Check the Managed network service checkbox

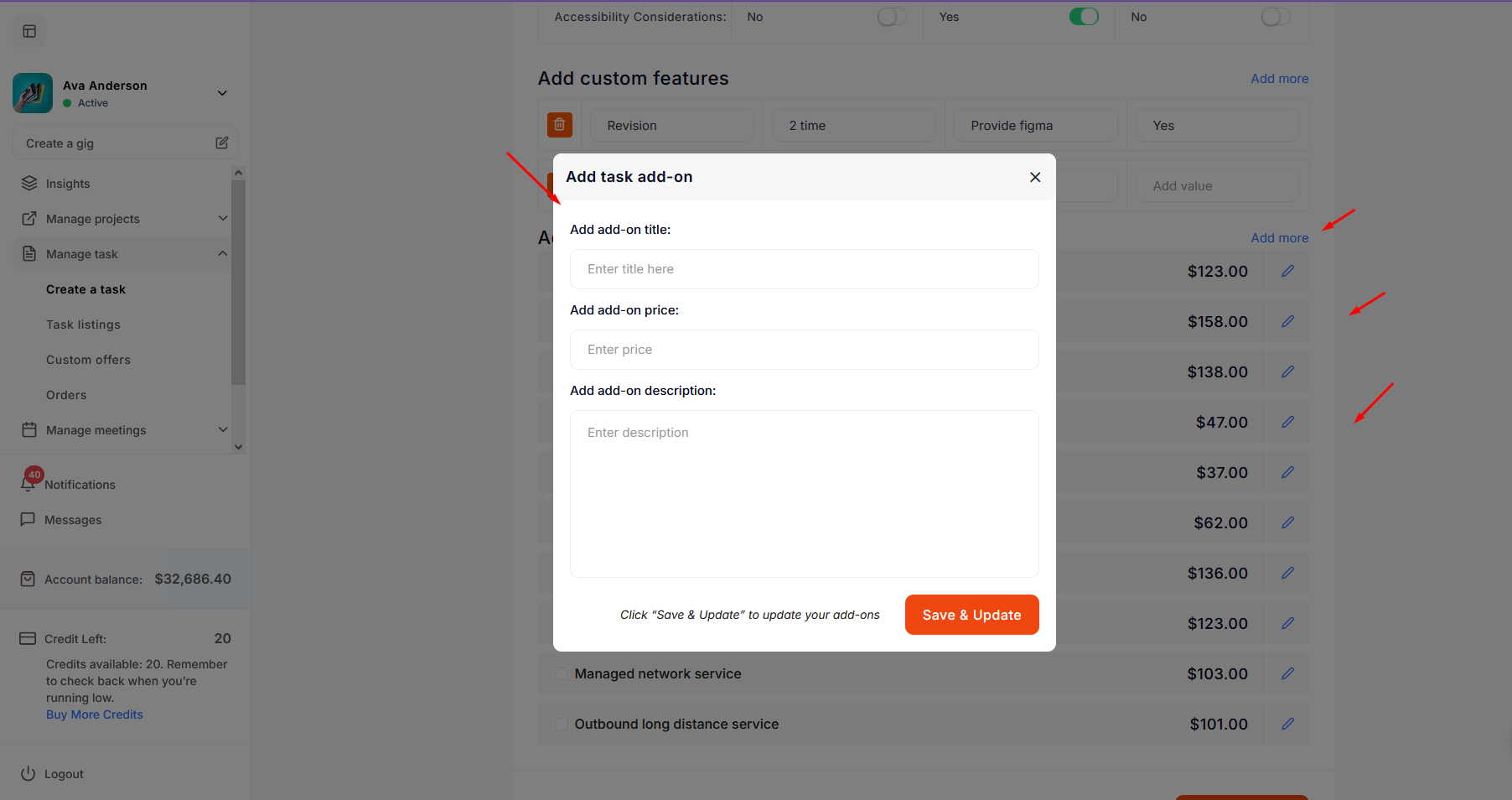coord(562,673)
